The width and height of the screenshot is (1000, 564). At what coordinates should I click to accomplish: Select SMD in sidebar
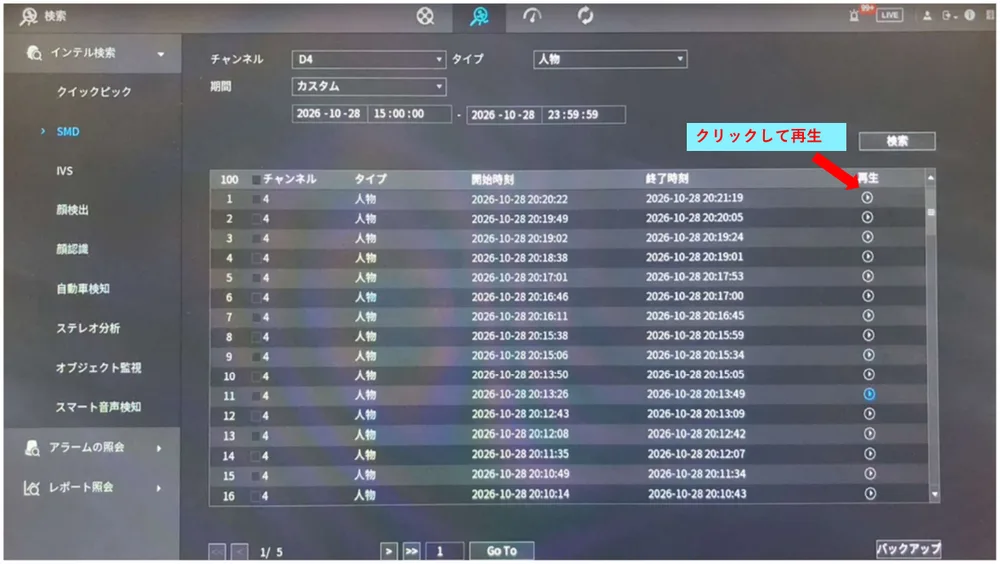tap(68, 131)
